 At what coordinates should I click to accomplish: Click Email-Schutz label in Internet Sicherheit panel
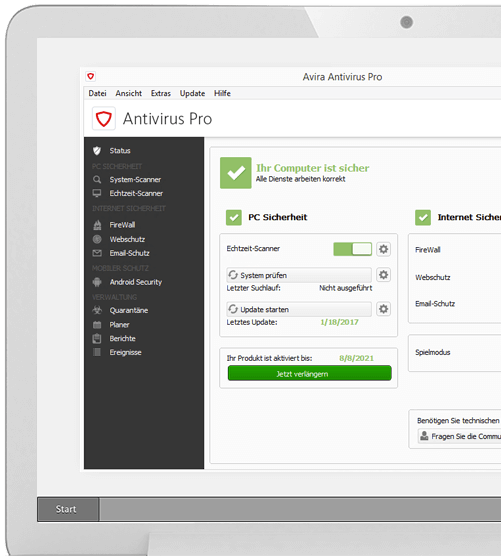click(x=435, y=304)
